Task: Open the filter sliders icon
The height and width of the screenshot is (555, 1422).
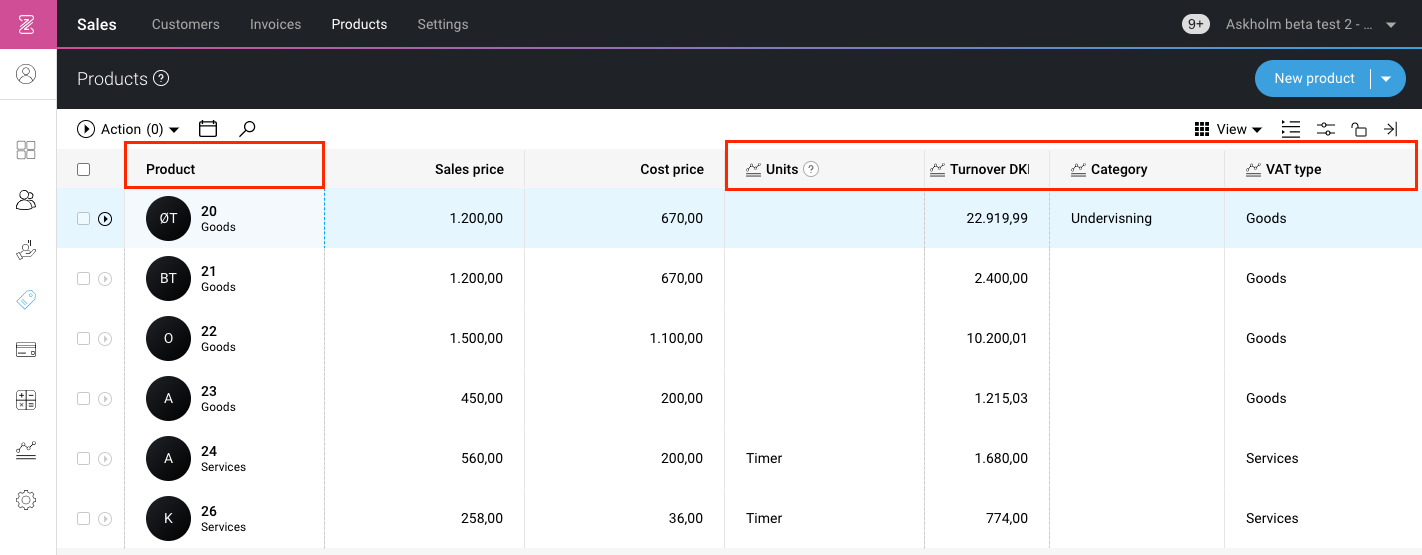Action: coord(1326,128)
